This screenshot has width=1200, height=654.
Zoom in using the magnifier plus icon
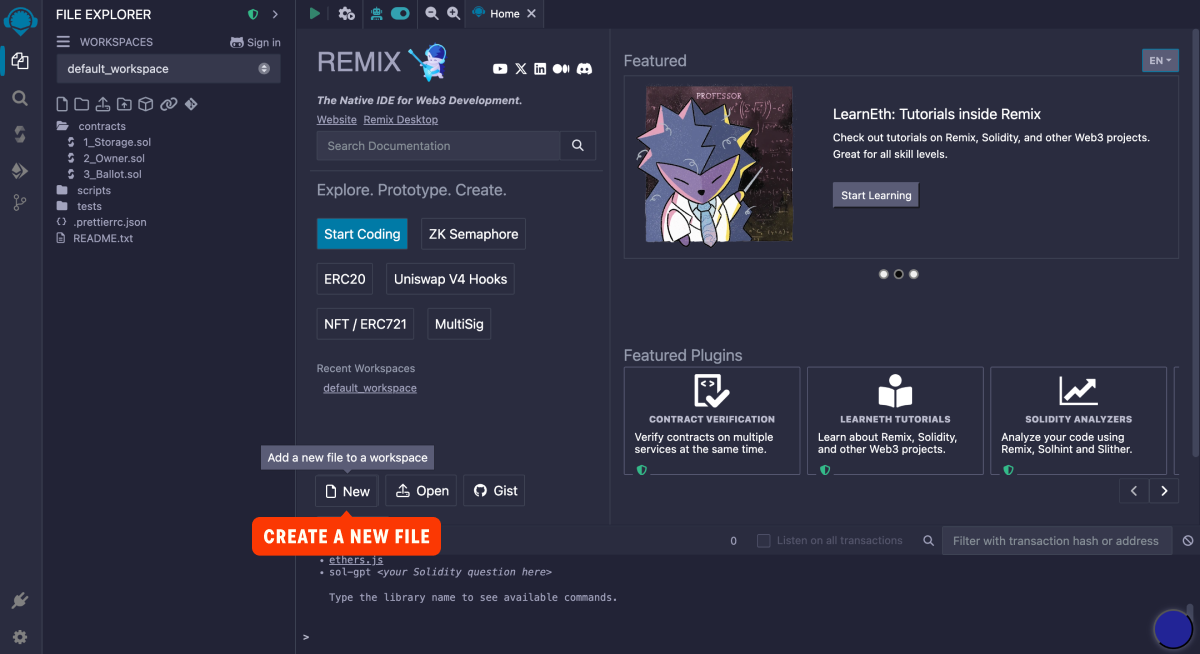(x=454, y=13)
